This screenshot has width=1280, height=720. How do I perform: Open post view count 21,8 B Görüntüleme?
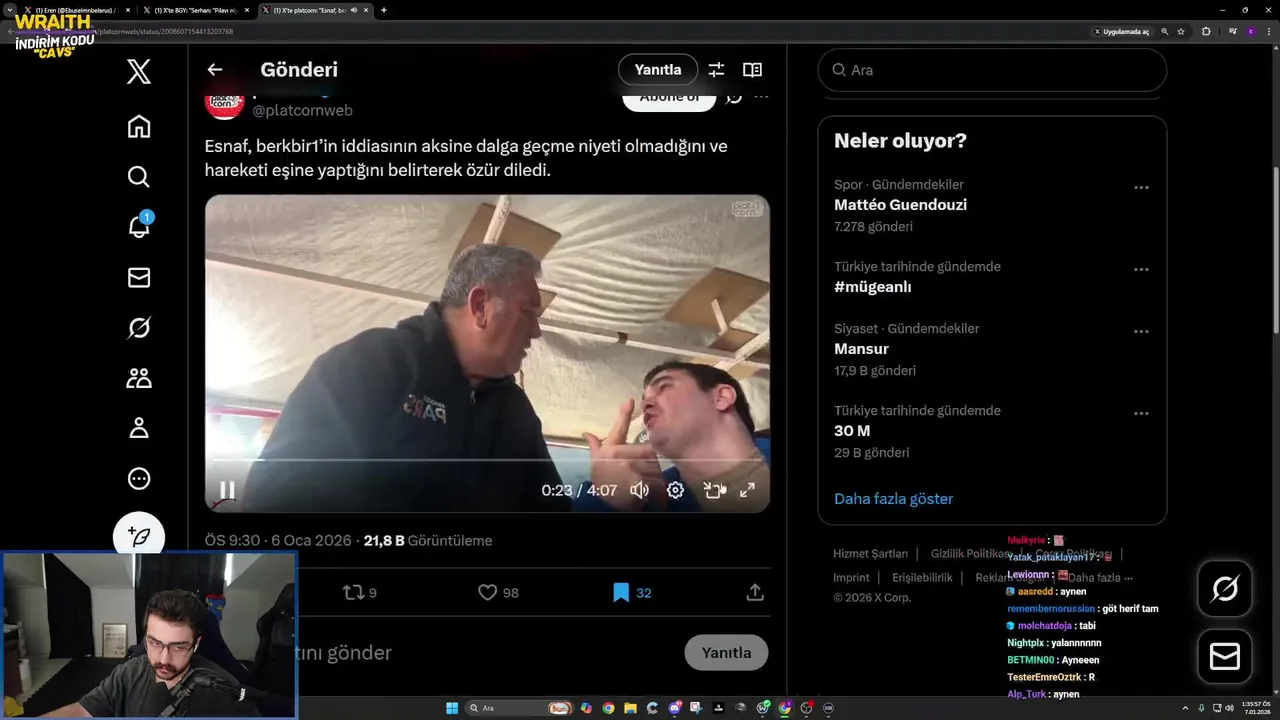[428, 541]
